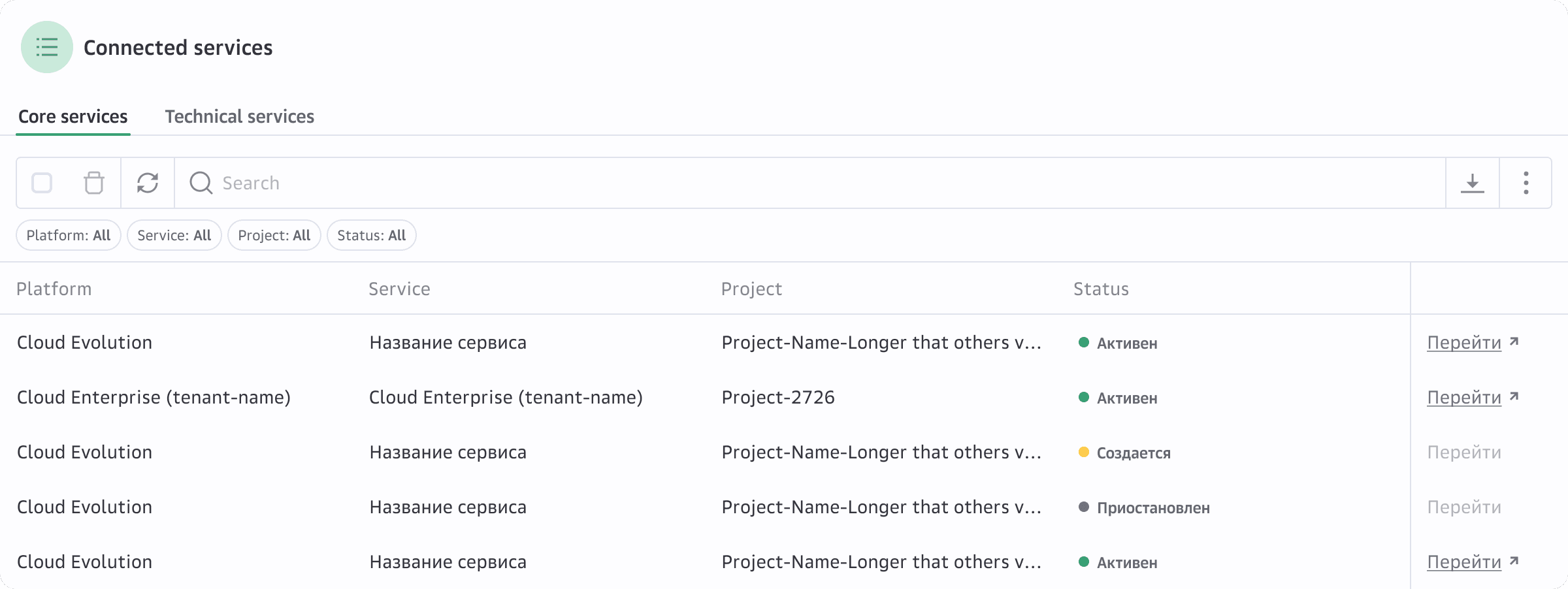Click the download export icon
The height and width of the screenshot is (589, 1568).
tap(1473, 183)
